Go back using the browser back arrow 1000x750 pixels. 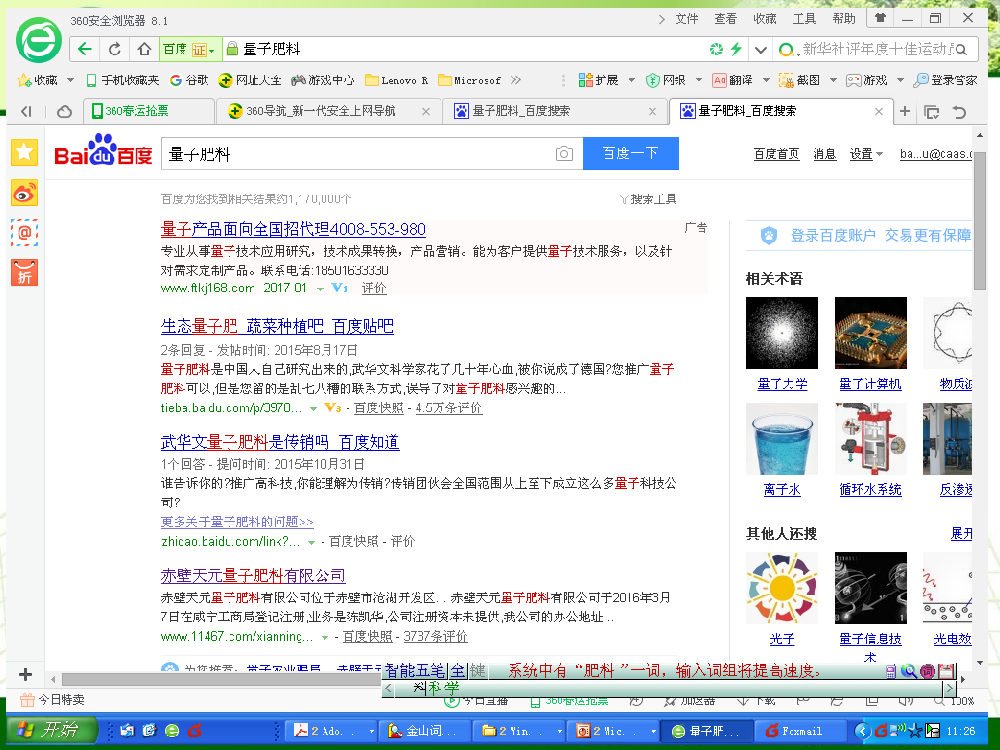click(x=85, y=49)
